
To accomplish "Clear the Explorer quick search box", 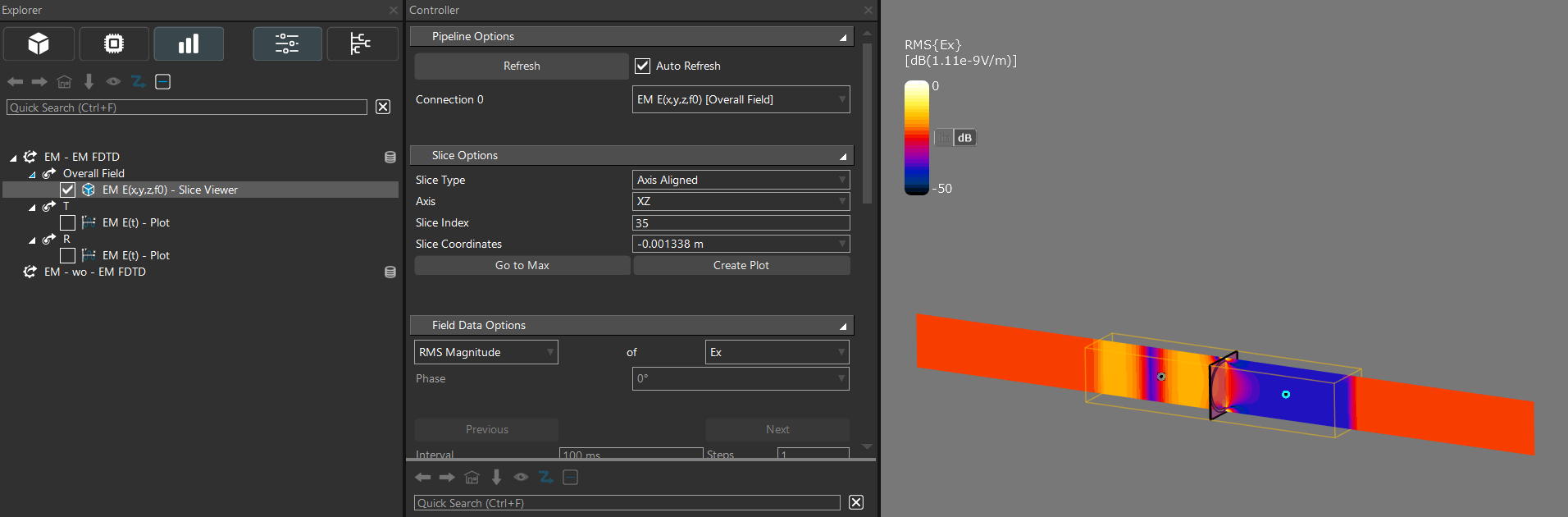I will coord(383,107).
